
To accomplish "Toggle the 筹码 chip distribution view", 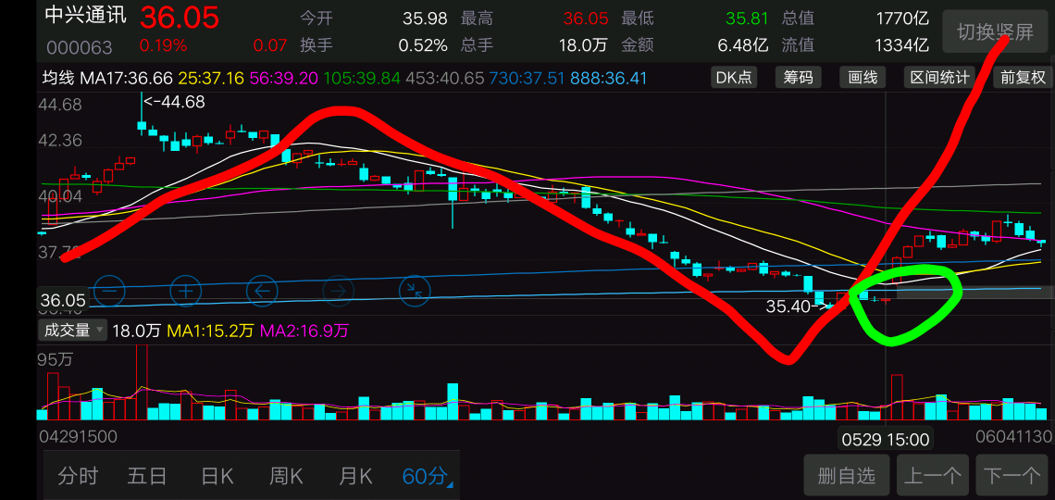I will pyautogui.click(x=798, y=77).
